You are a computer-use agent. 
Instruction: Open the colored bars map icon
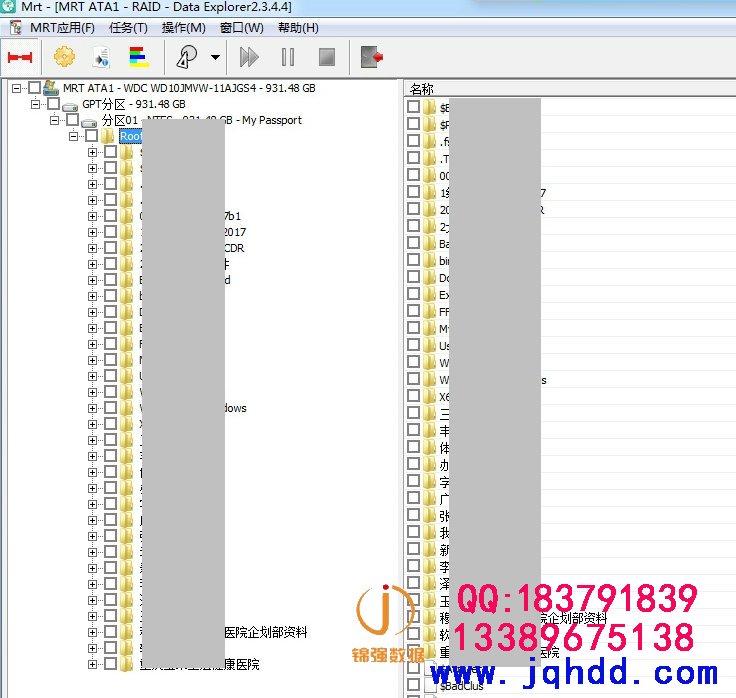pos(139,57)
